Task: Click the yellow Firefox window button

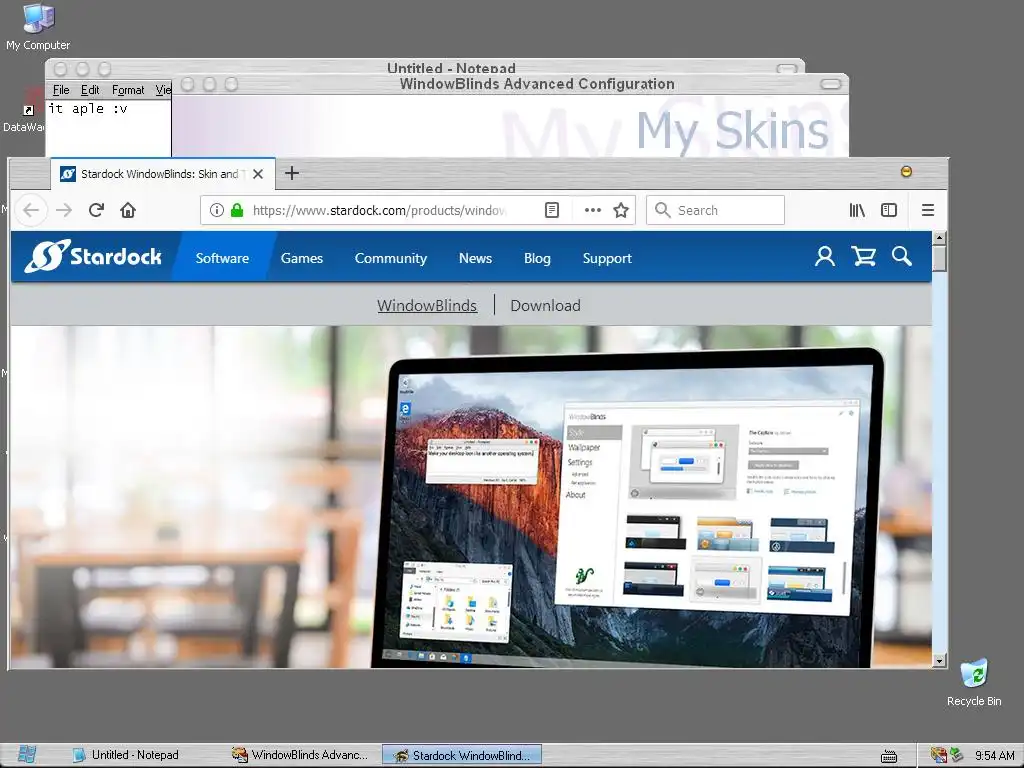Action: pos(906,171)
